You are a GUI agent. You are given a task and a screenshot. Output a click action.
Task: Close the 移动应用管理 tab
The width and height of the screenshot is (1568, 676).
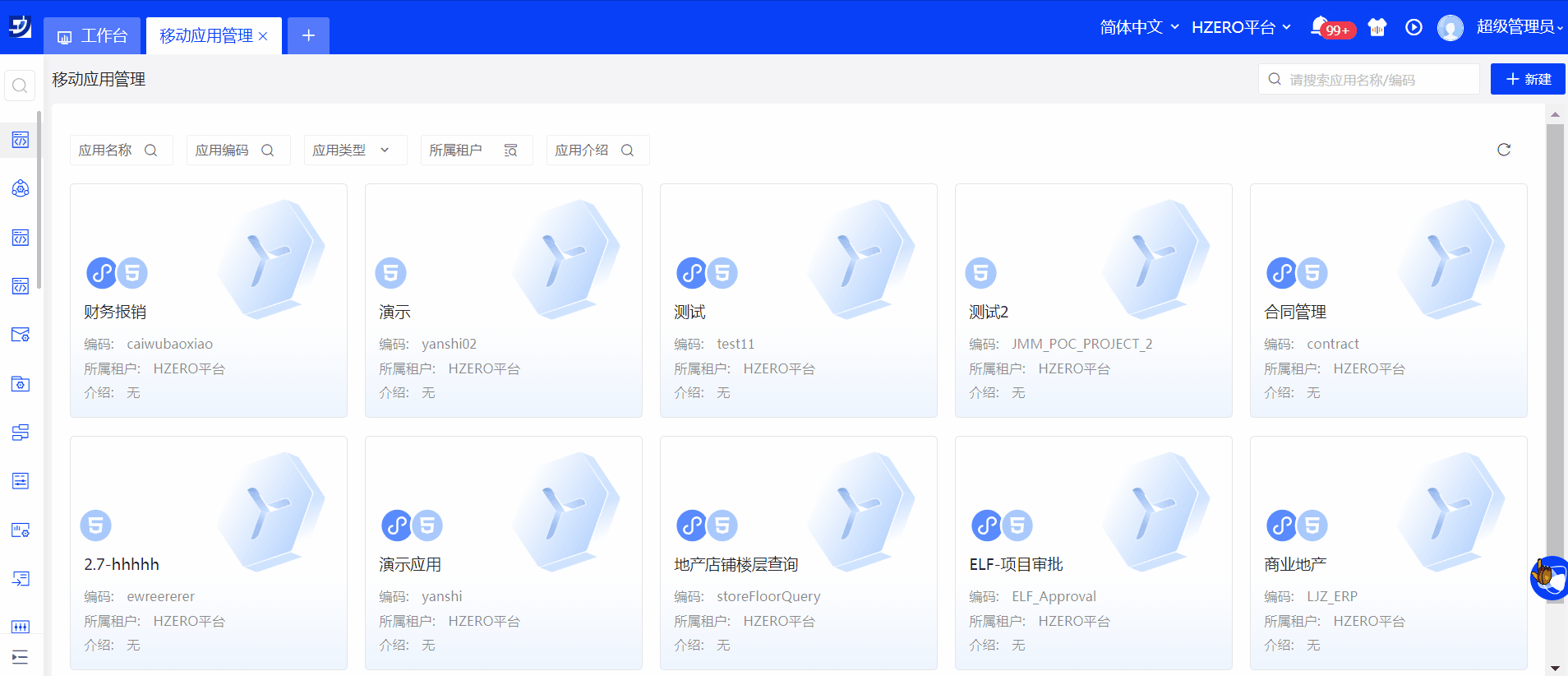(263, 36)
